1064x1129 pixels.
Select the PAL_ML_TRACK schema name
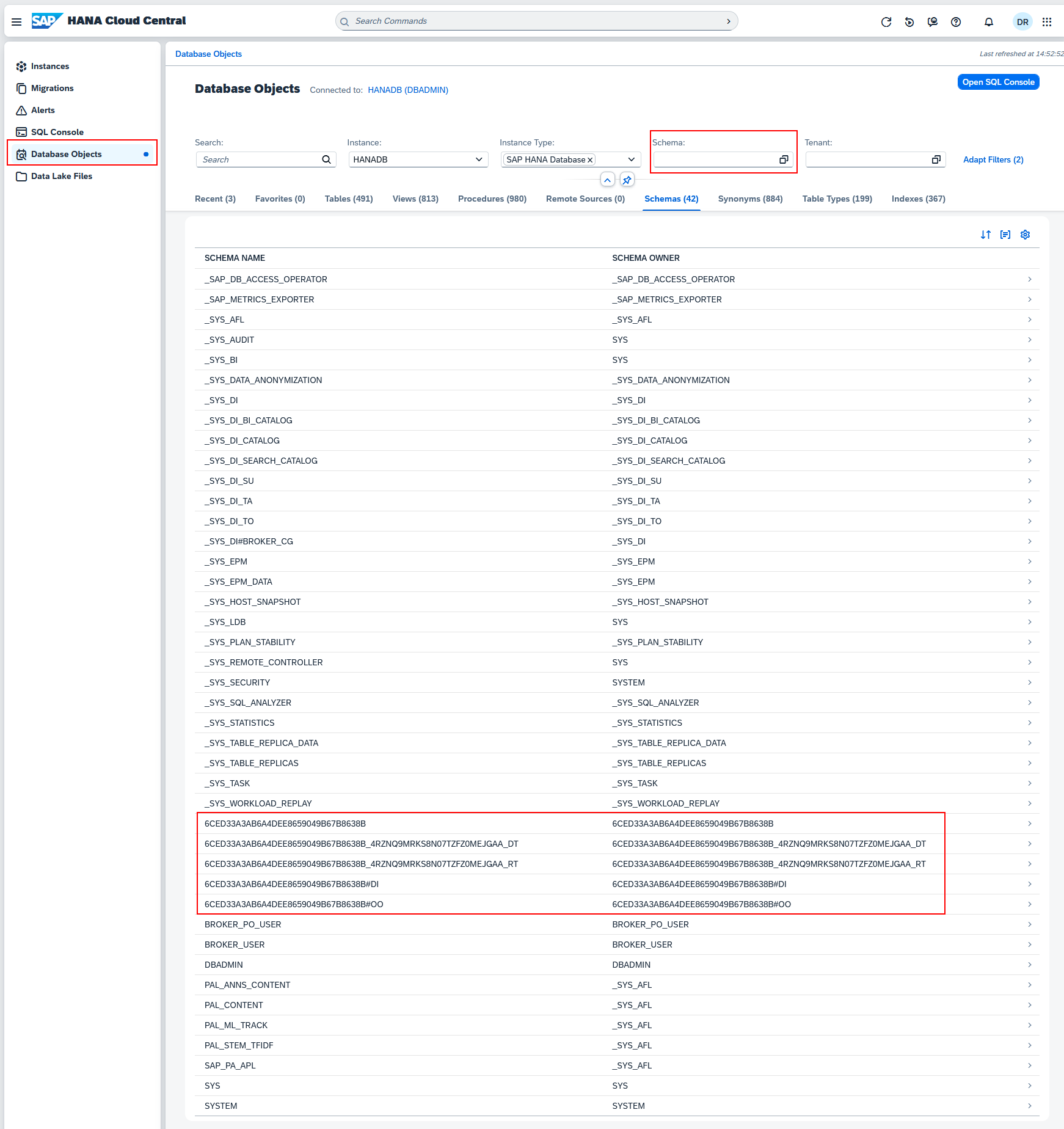pyautogui.click(x=236, y=1025)
